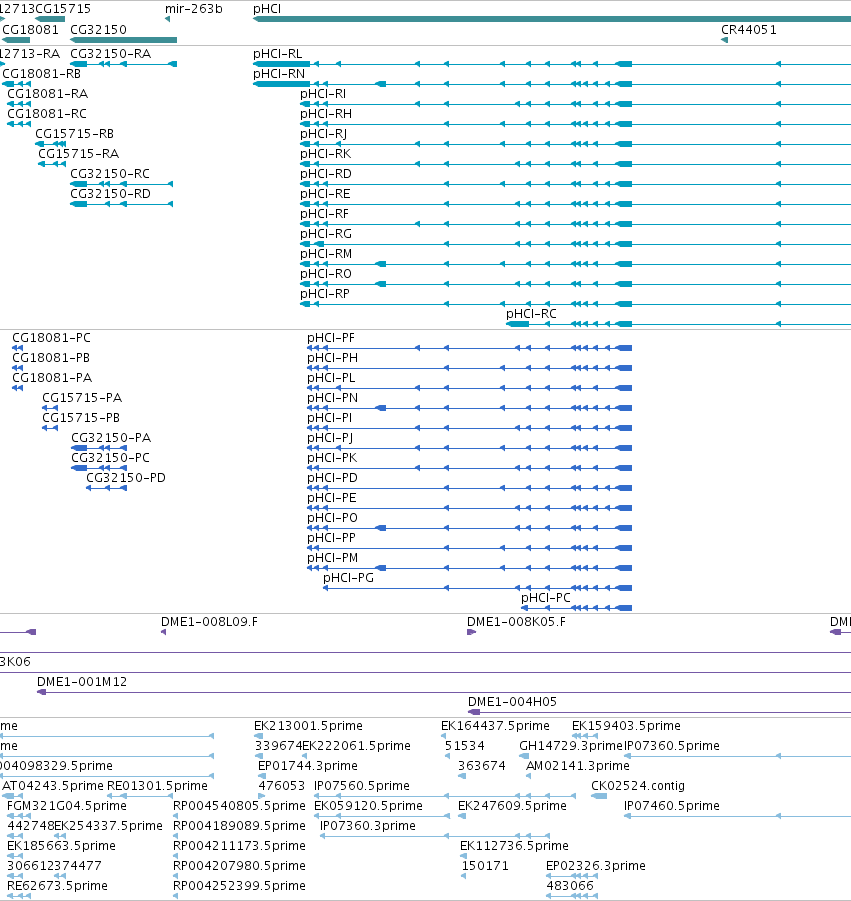Click protein label CG32150-PC

point(110,459)
